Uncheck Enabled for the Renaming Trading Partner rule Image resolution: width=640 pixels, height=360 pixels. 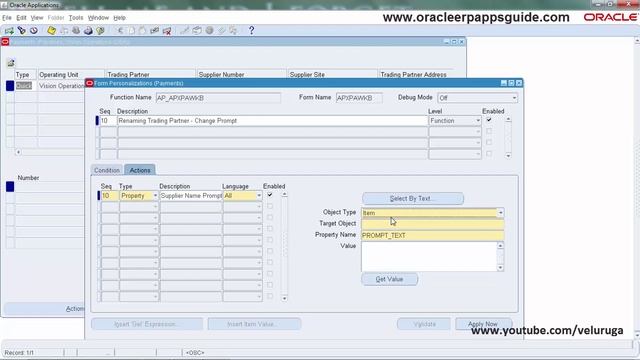(x=489, y=120)
